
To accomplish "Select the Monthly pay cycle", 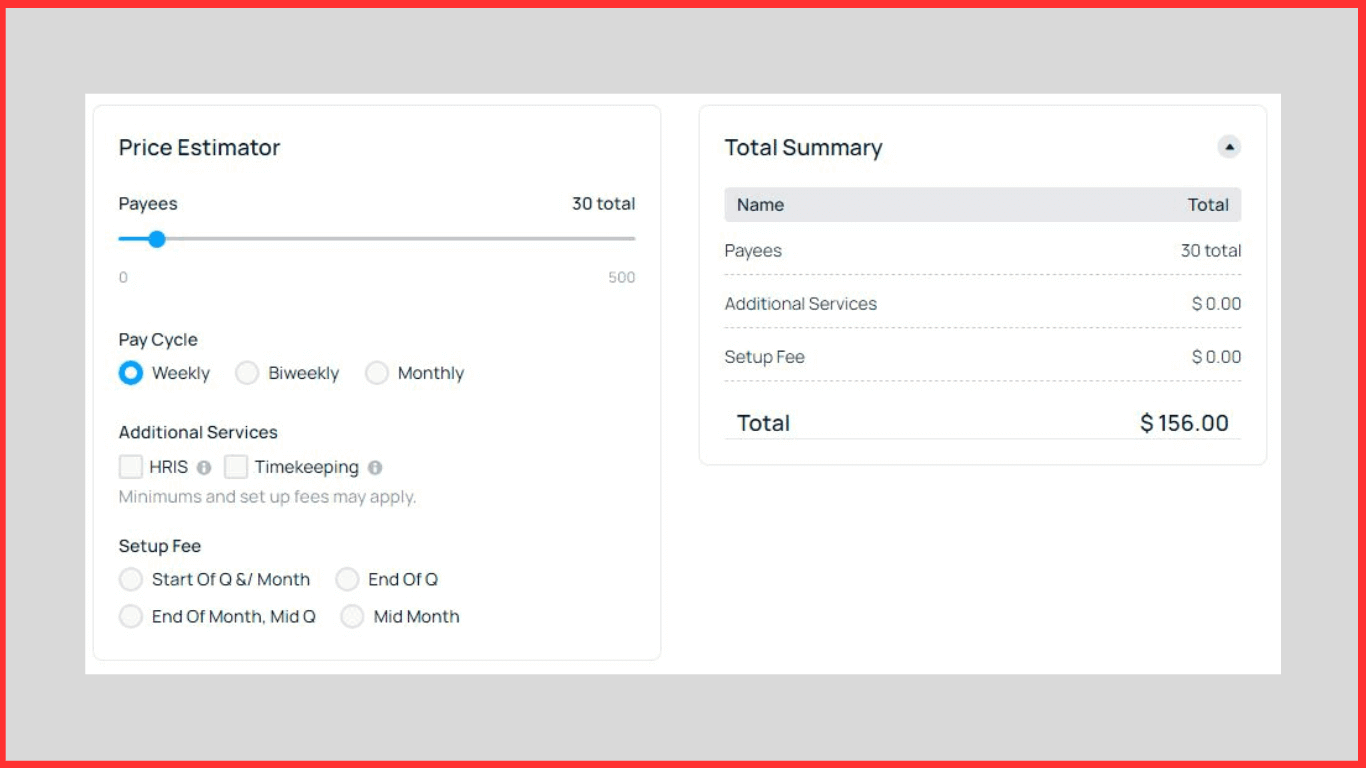I will (x=376, y=373).
